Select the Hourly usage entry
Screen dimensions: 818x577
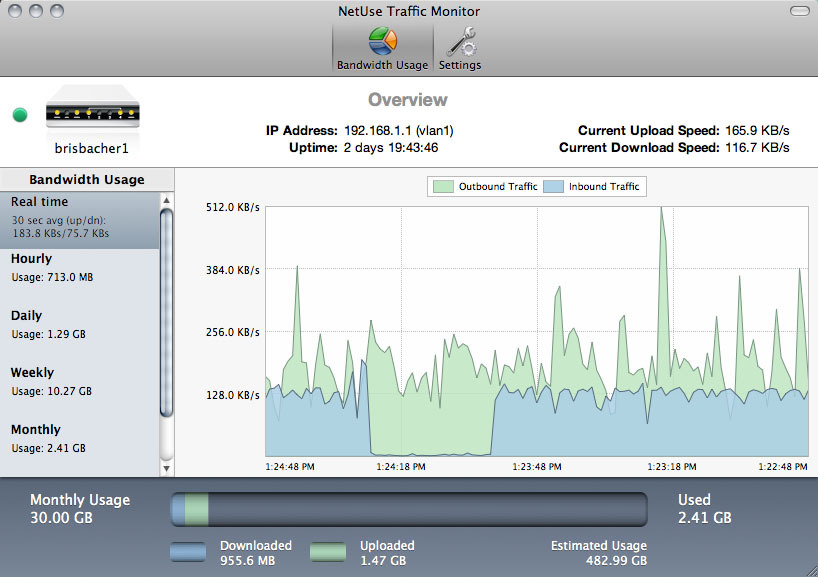(x=80, y=267)
